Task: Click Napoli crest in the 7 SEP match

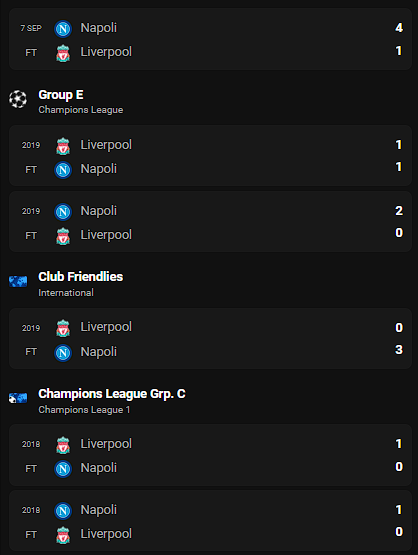Action: click(63, 29)
